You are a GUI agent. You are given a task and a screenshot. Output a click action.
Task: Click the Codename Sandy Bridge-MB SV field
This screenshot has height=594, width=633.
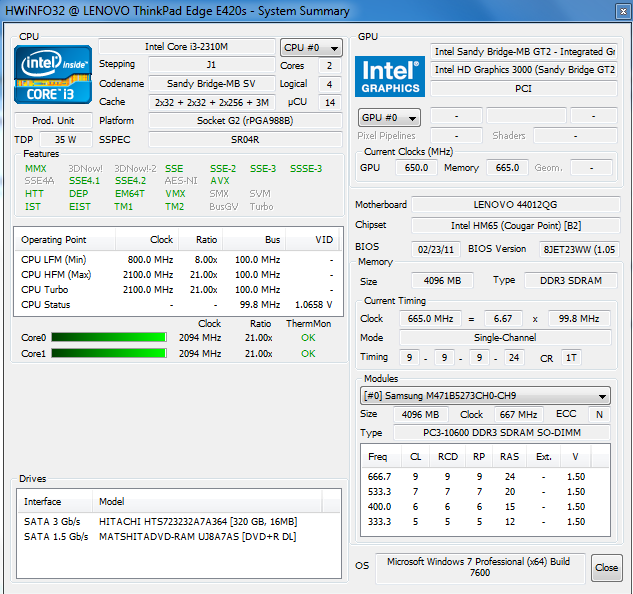pos(212,84)
